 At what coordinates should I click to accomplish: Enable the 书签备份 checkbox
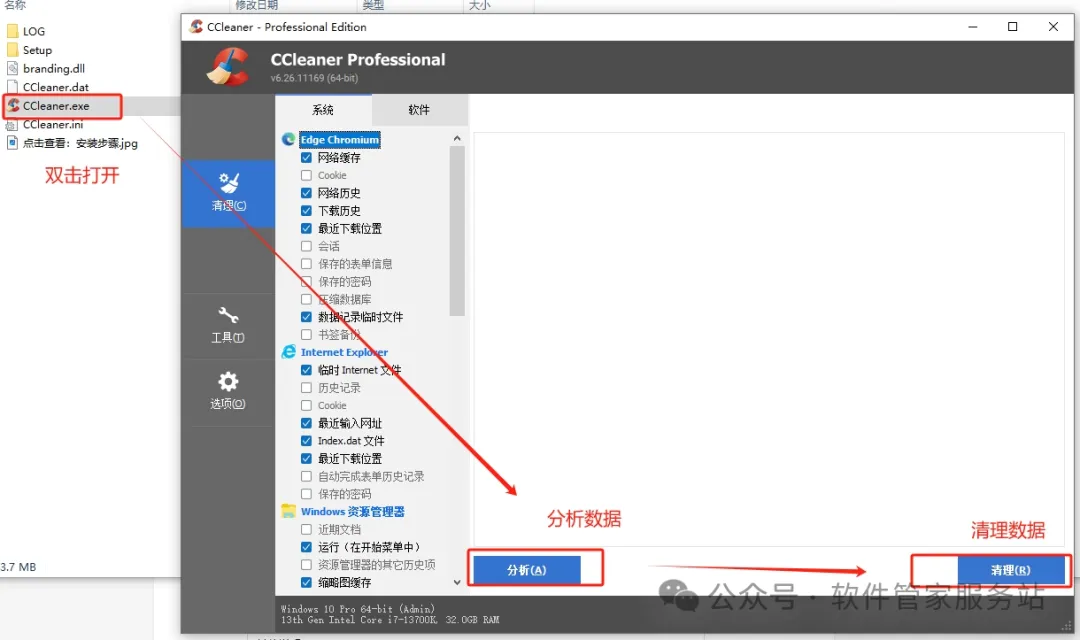tap(307, 335)
